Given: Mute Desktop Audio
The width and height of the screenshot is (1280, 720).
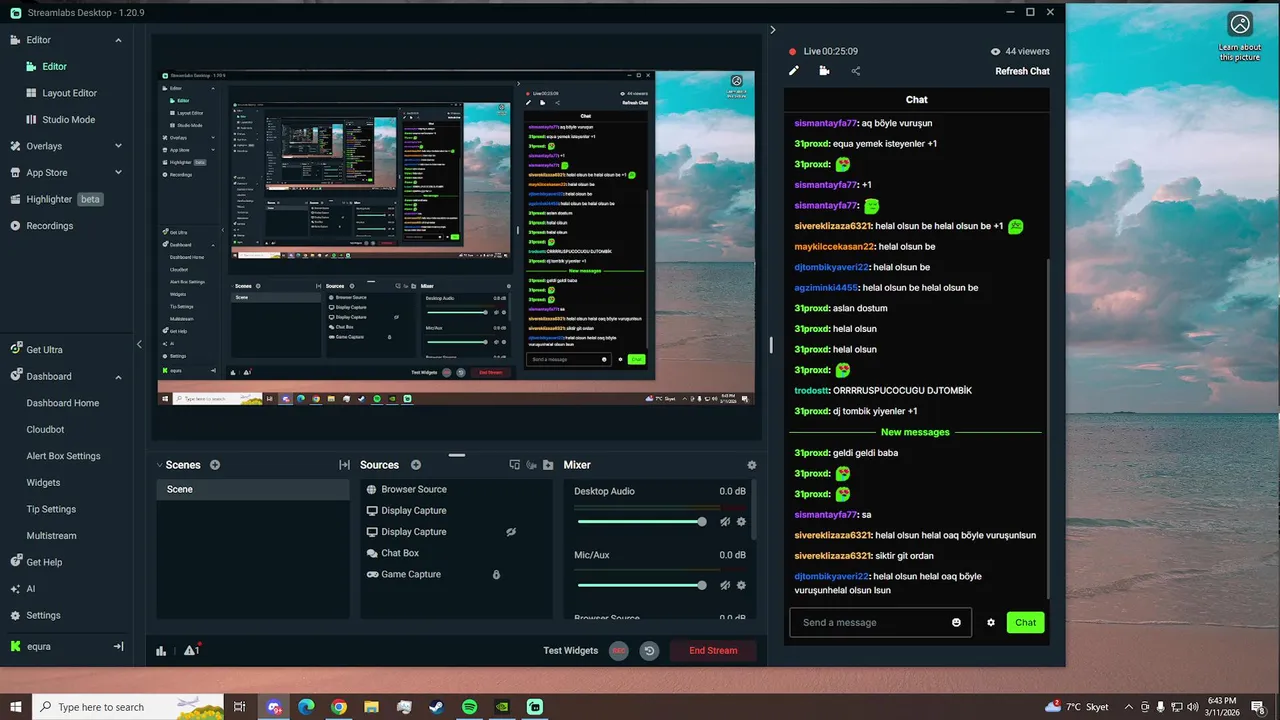Looking at the screenshot, I should (725, 522).
